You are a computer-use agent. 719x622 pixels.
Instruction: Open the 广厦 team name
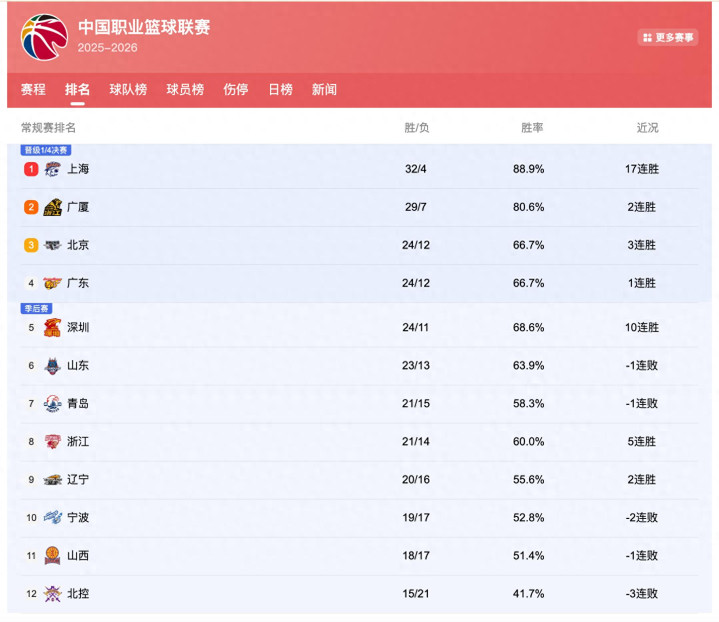tap(78, 207)
